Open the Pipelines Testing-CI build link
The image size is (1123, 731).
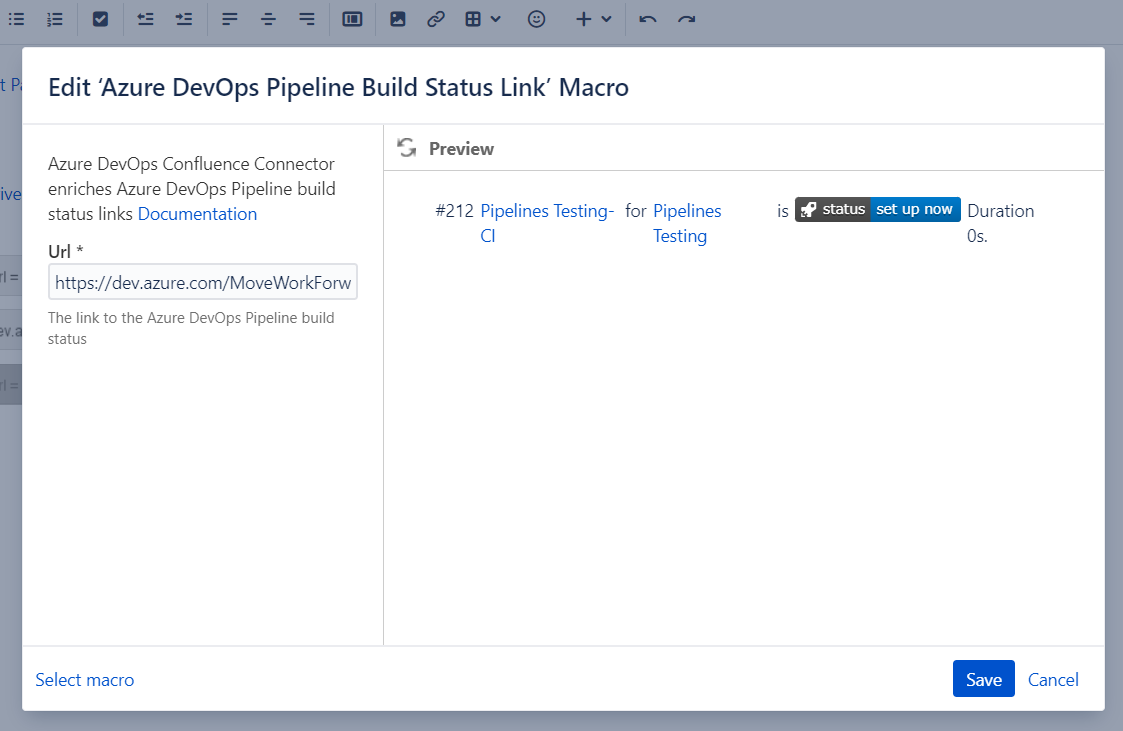[x=546, y=211]
